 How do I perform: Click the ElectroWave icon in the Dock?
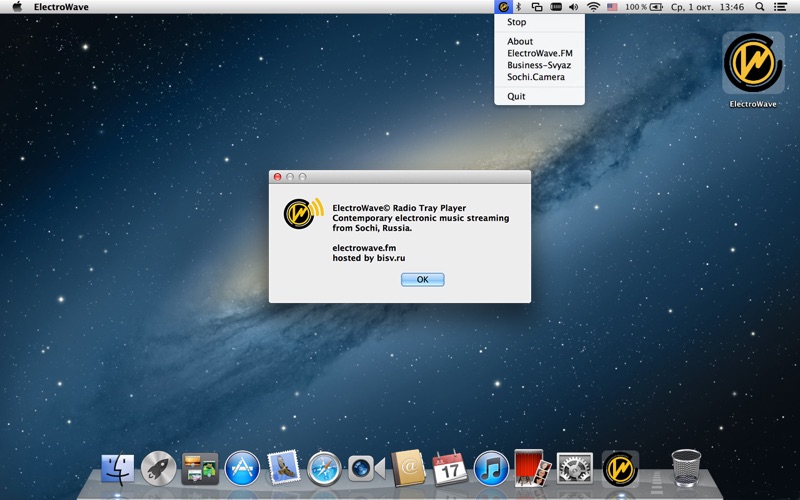tap(620, 468)
